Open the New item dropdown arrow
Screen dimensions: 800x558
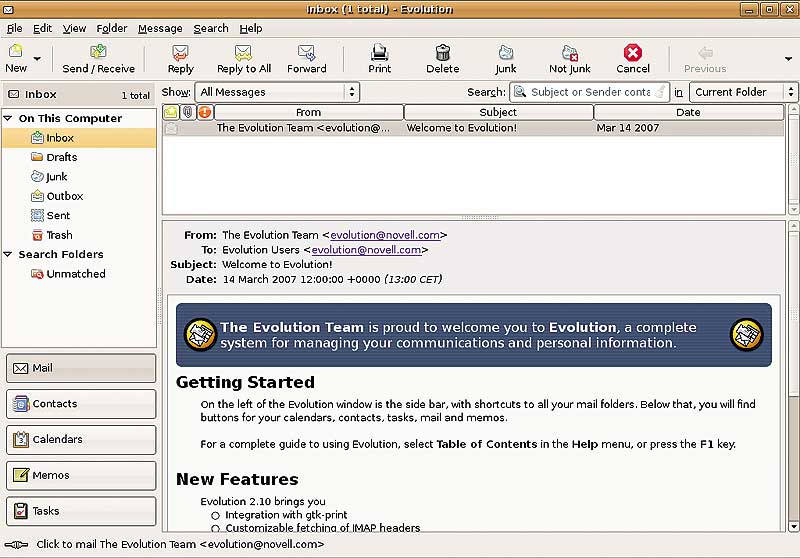pos(37,59)
